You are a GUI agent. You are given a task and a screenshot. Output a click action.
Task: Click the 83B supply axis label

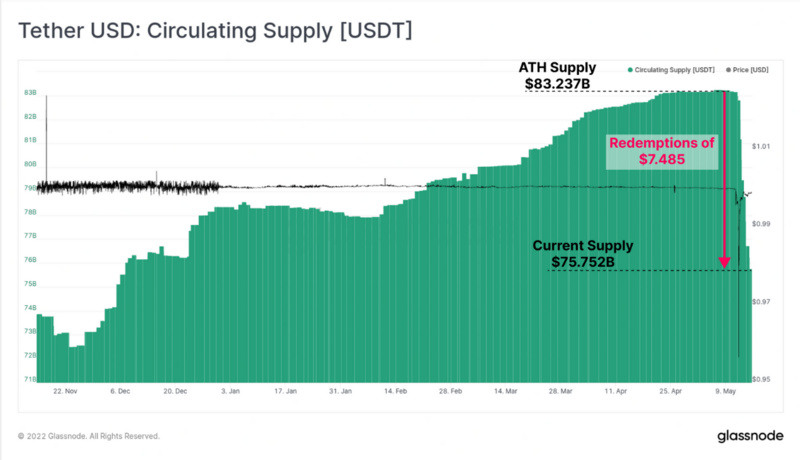coord(30,92)
